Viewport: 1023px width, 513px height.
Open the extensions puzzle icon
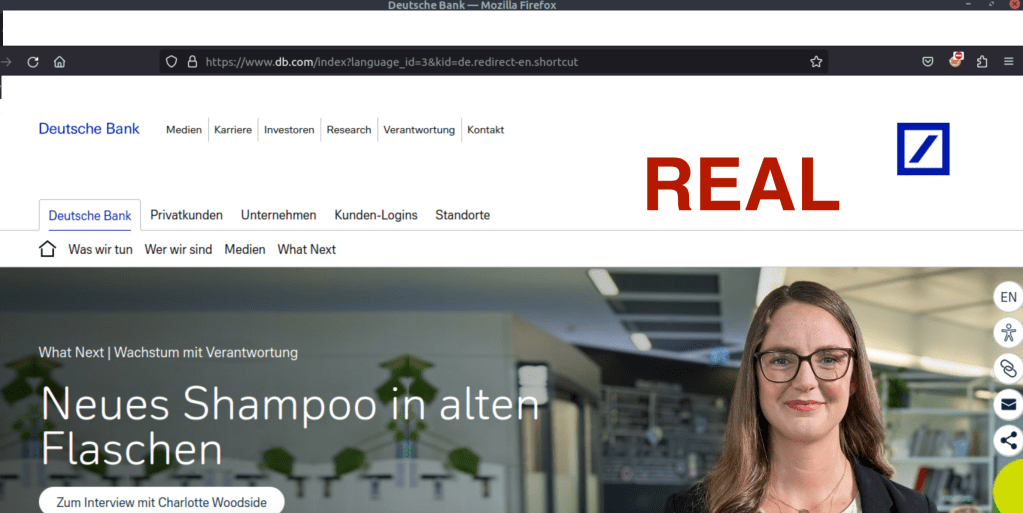pyautogui.click(x=982, y=62)
